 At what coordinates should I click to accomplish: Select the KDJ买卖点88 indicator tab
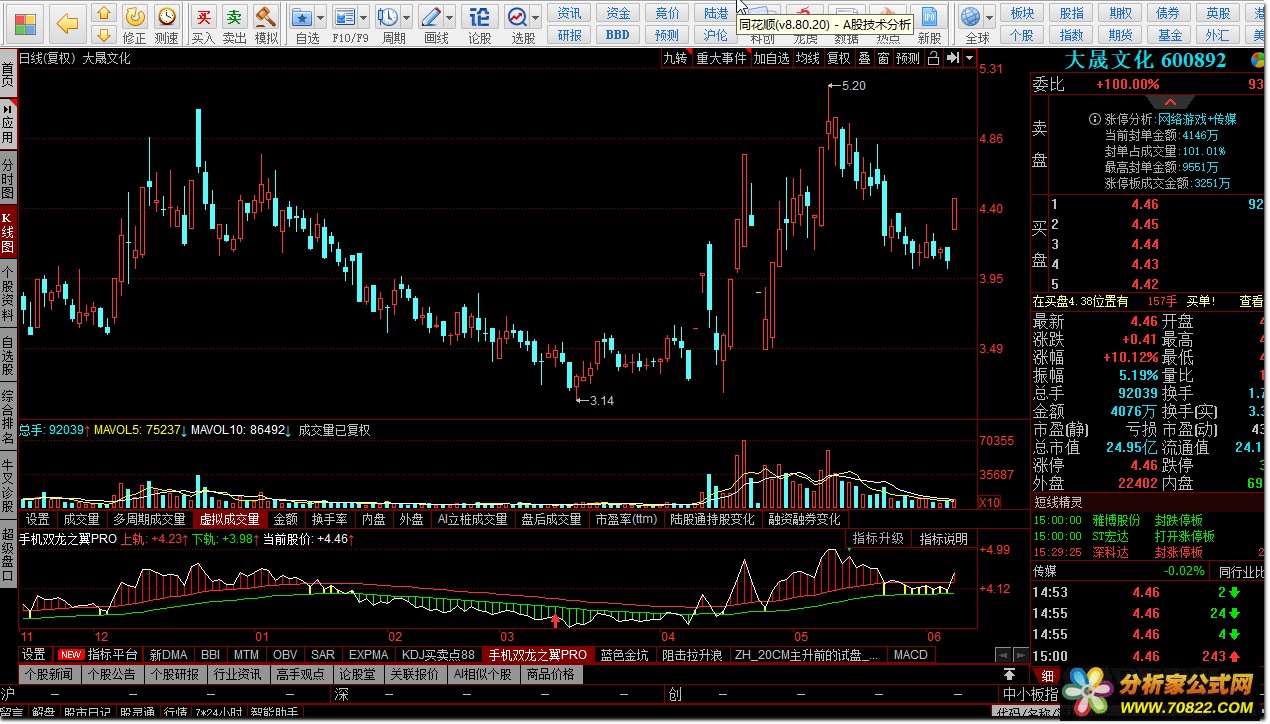pos(438,655)
